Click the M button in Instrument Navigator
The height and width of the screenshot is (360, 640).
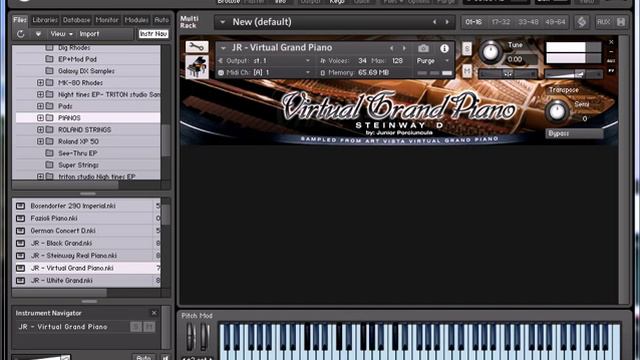coord(149,327)
